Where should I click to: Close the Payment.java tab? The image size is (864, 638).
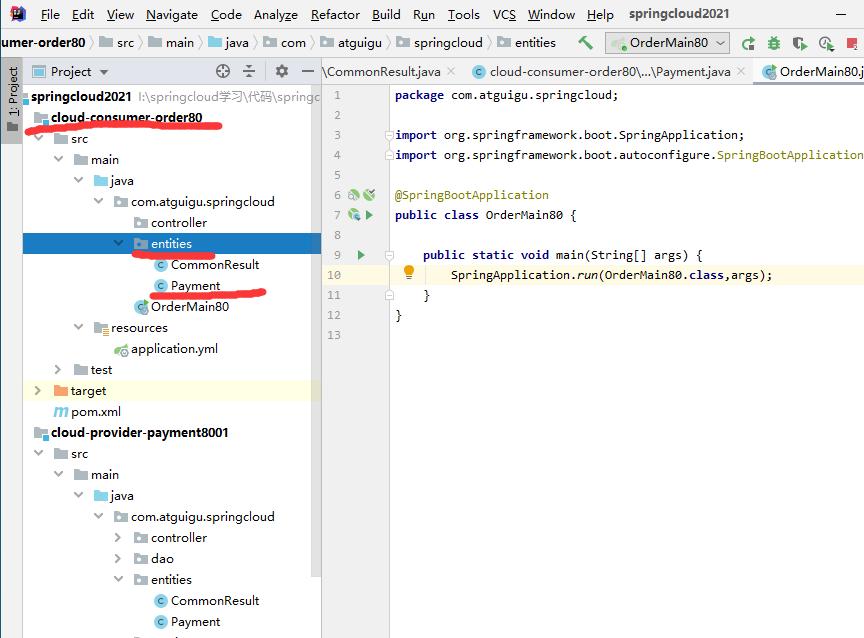pyautogui.click(x=741, y=71)
